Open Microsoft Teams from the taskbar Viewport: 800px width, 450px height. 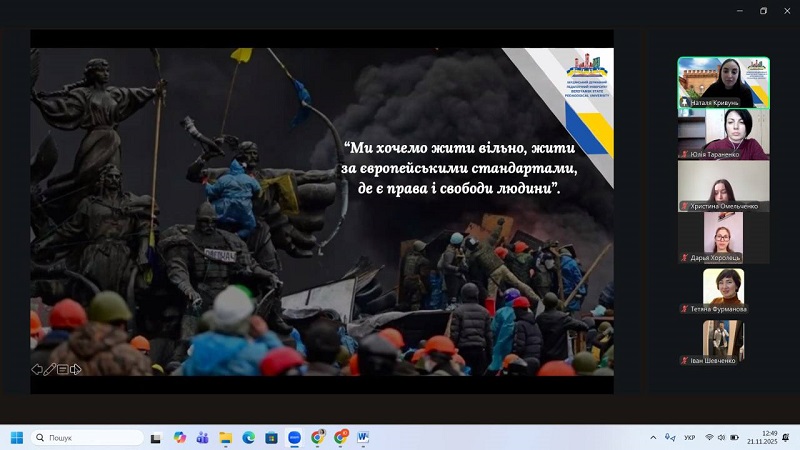point(202,437)
